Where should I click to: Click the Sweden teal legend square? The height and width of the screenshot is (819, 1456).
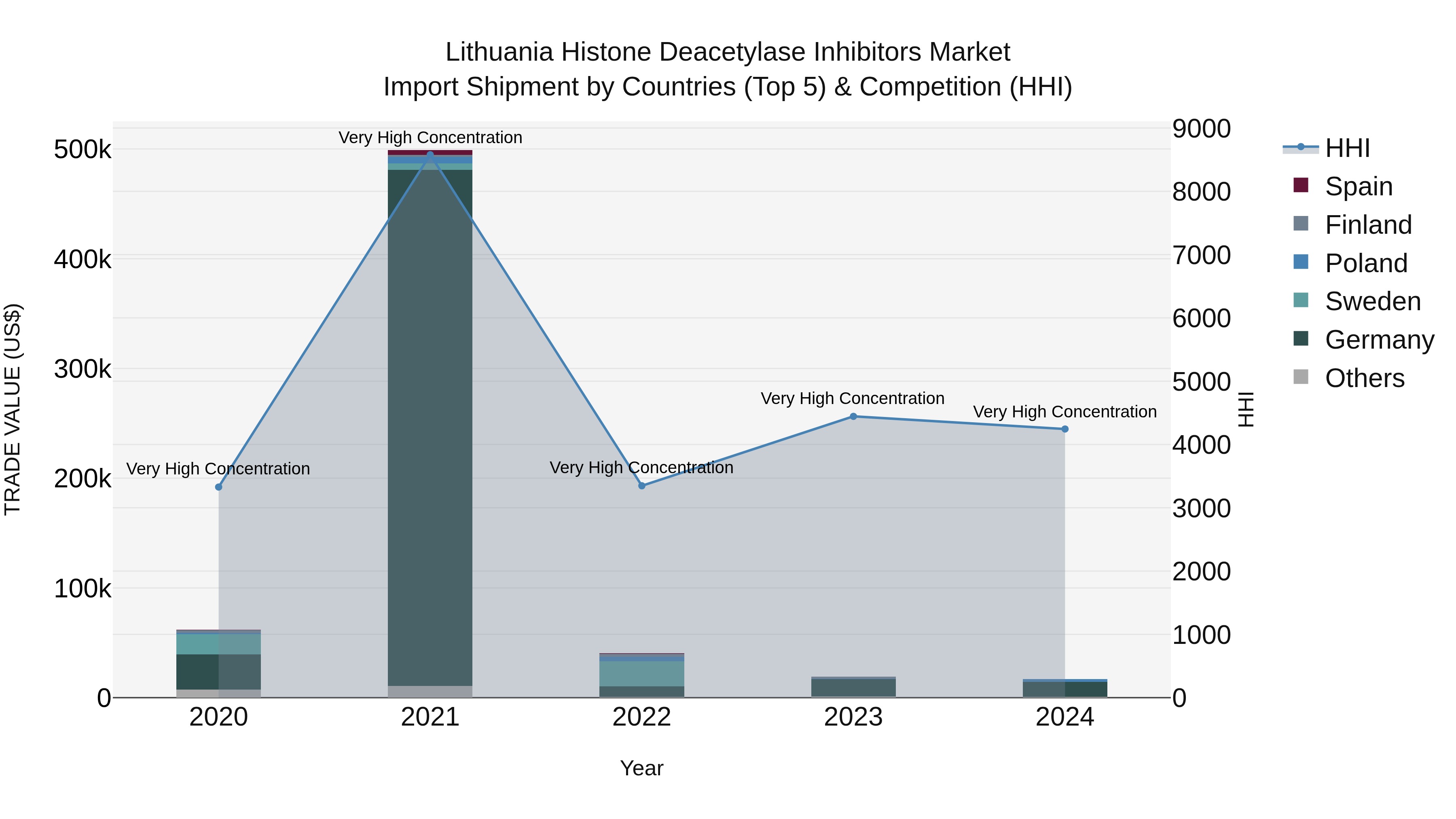pyautogui.click(x=1301, y=300)
